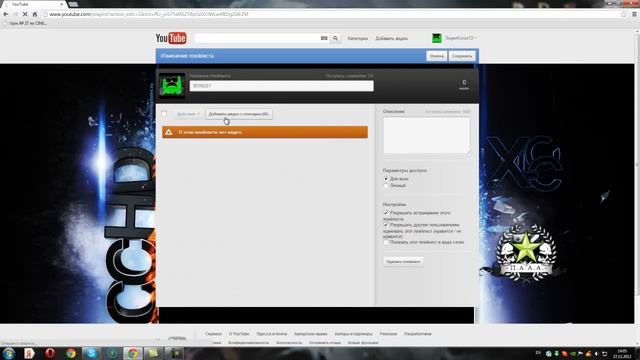Open the active Chrome window taskbar button
This screenshot has width=640, height=360.
click(133, 353)
